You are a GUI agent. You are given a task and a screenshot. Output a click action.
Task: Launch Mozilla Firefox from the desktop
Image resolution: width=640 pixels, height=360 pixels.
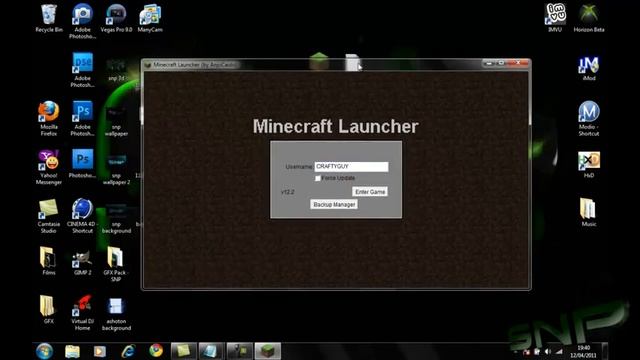(49, 118)
